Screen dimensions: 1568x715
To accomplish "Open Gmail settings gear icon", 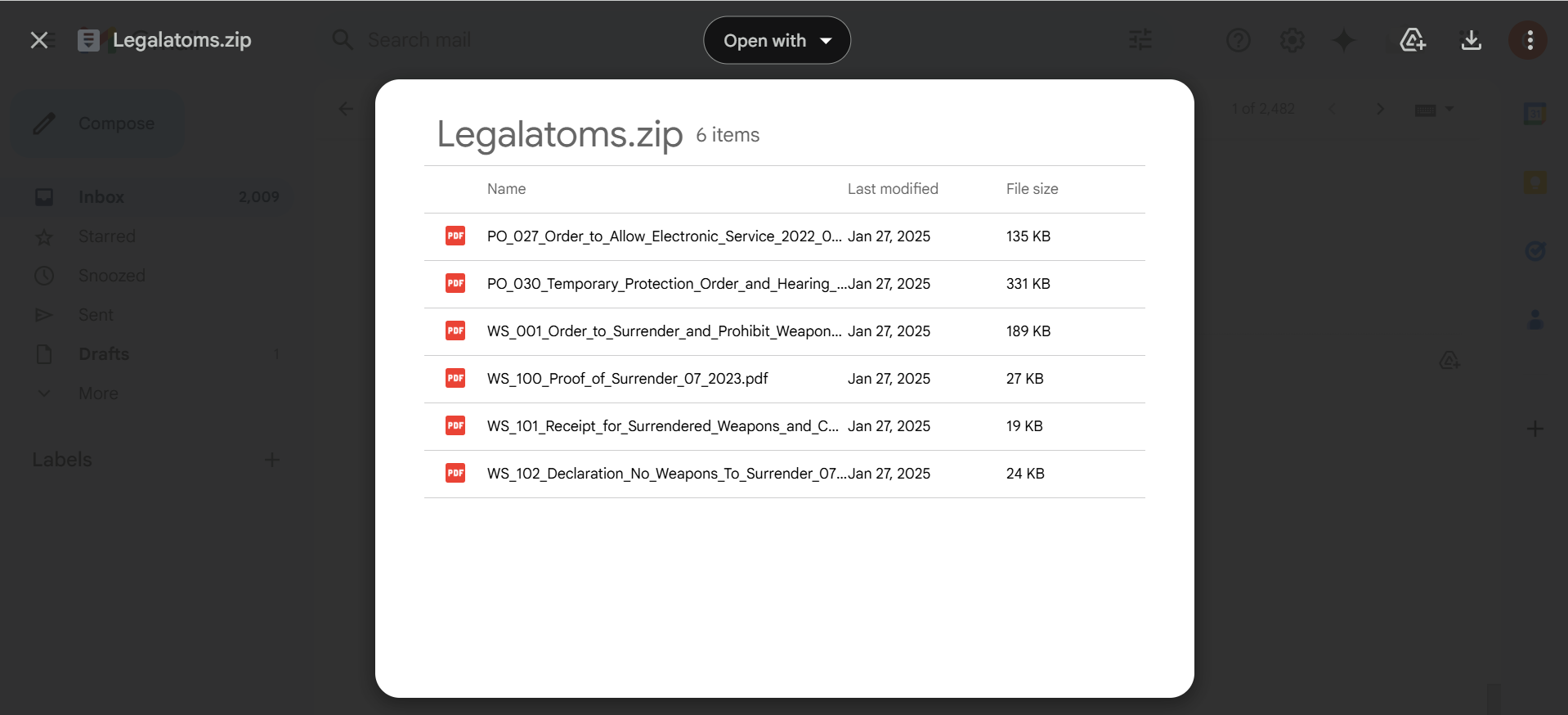I will 1292,40.
